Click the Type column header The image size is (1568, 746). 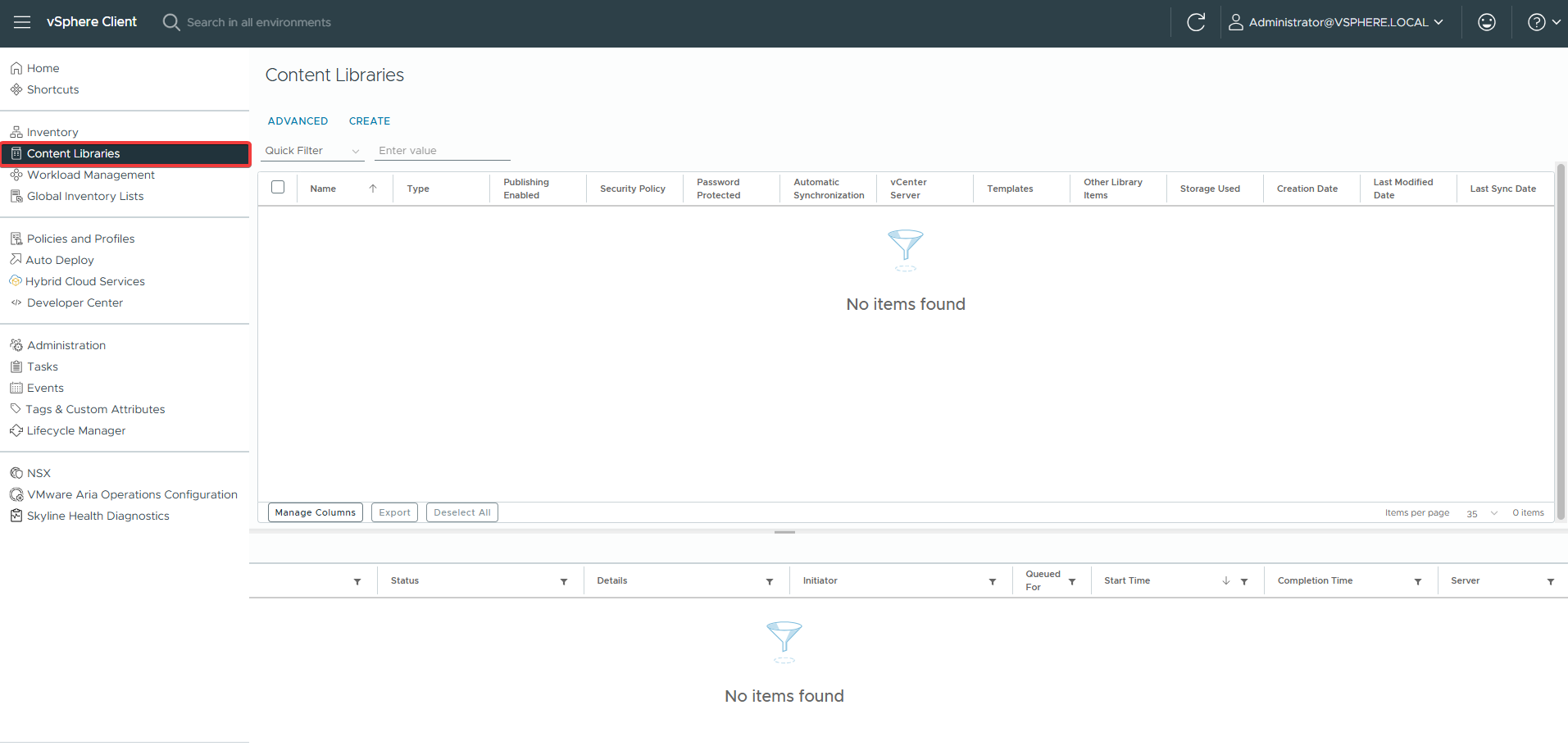point(418,189)
